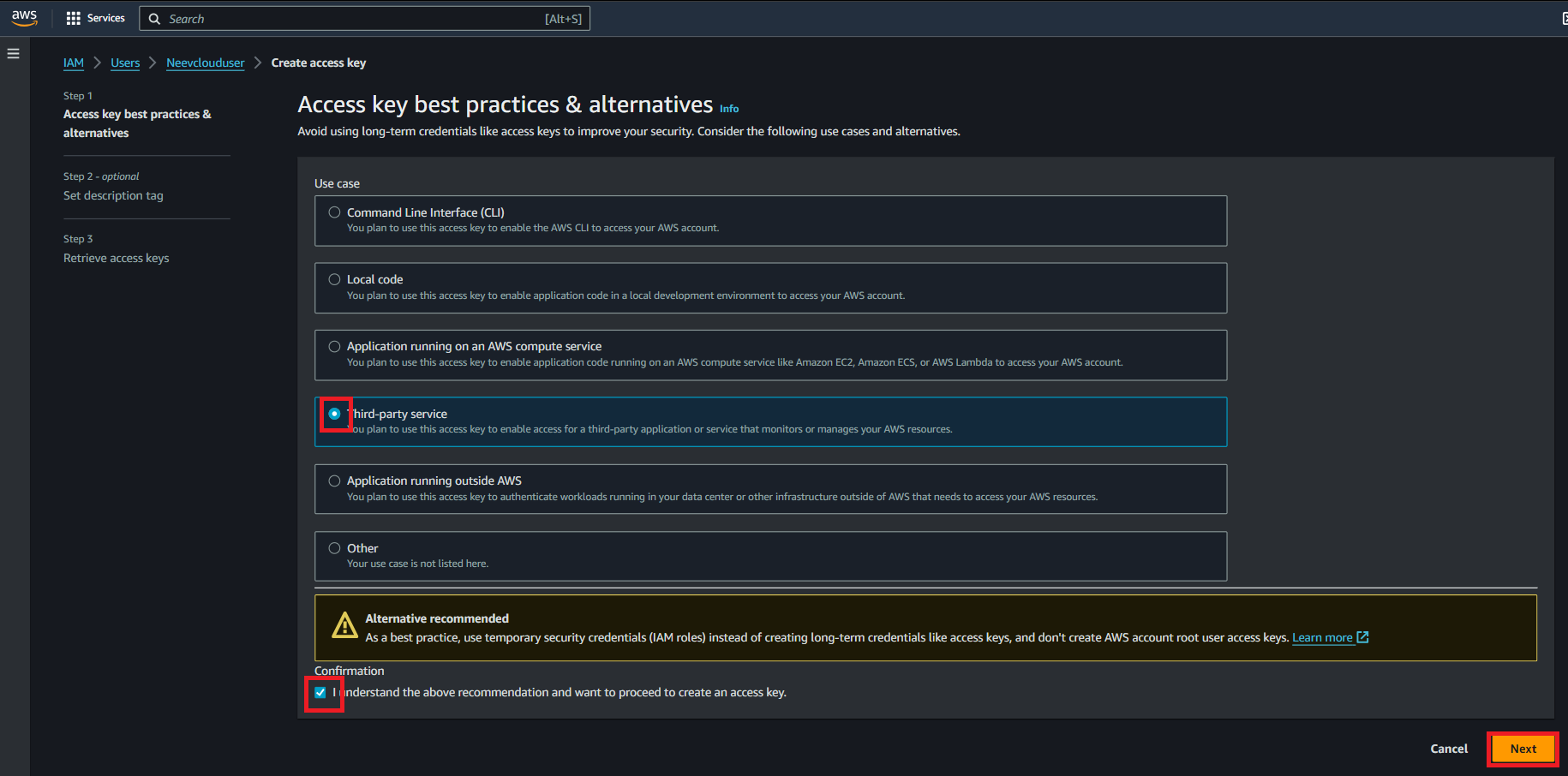This screenshot has width=1568, height=776.
Task: Choose Application running outside AWS option
Action: pos(334,481)
